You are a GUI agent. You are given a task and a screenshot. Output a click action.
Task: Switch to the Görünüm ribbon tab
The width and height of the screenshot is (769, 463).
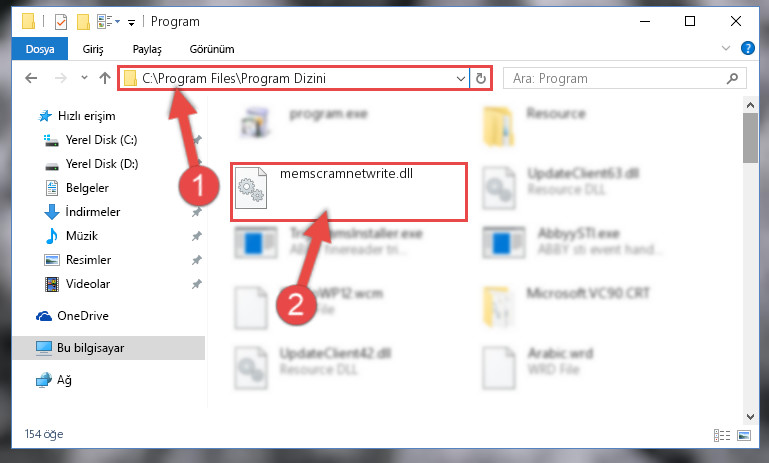click(212, 49)
